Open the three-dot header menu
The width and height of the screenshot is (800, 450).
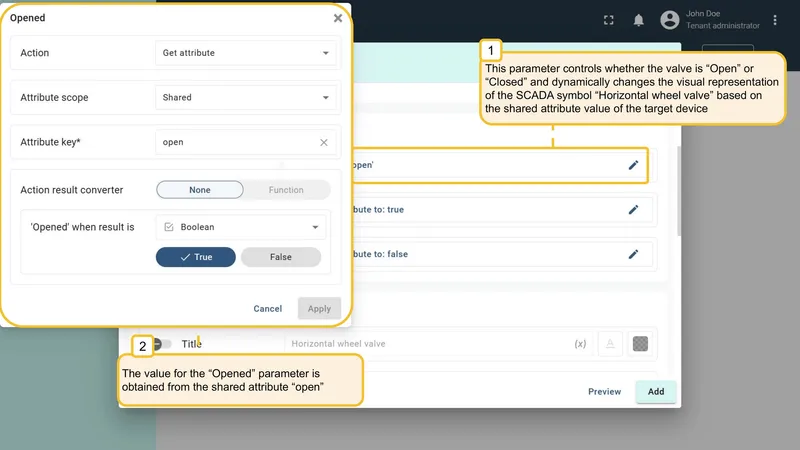coord(774,20)
